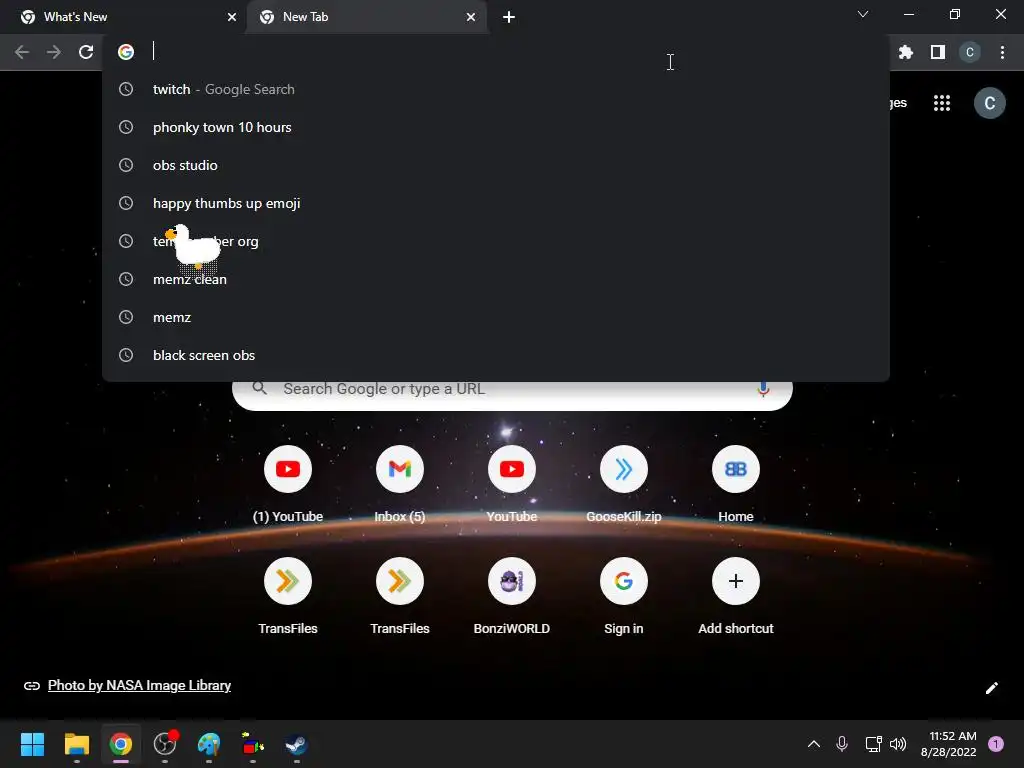Image resolution: width=1024 pixels, height=768 pixels.
Task: Open the Home shortcut
Action: pos(736,485)
